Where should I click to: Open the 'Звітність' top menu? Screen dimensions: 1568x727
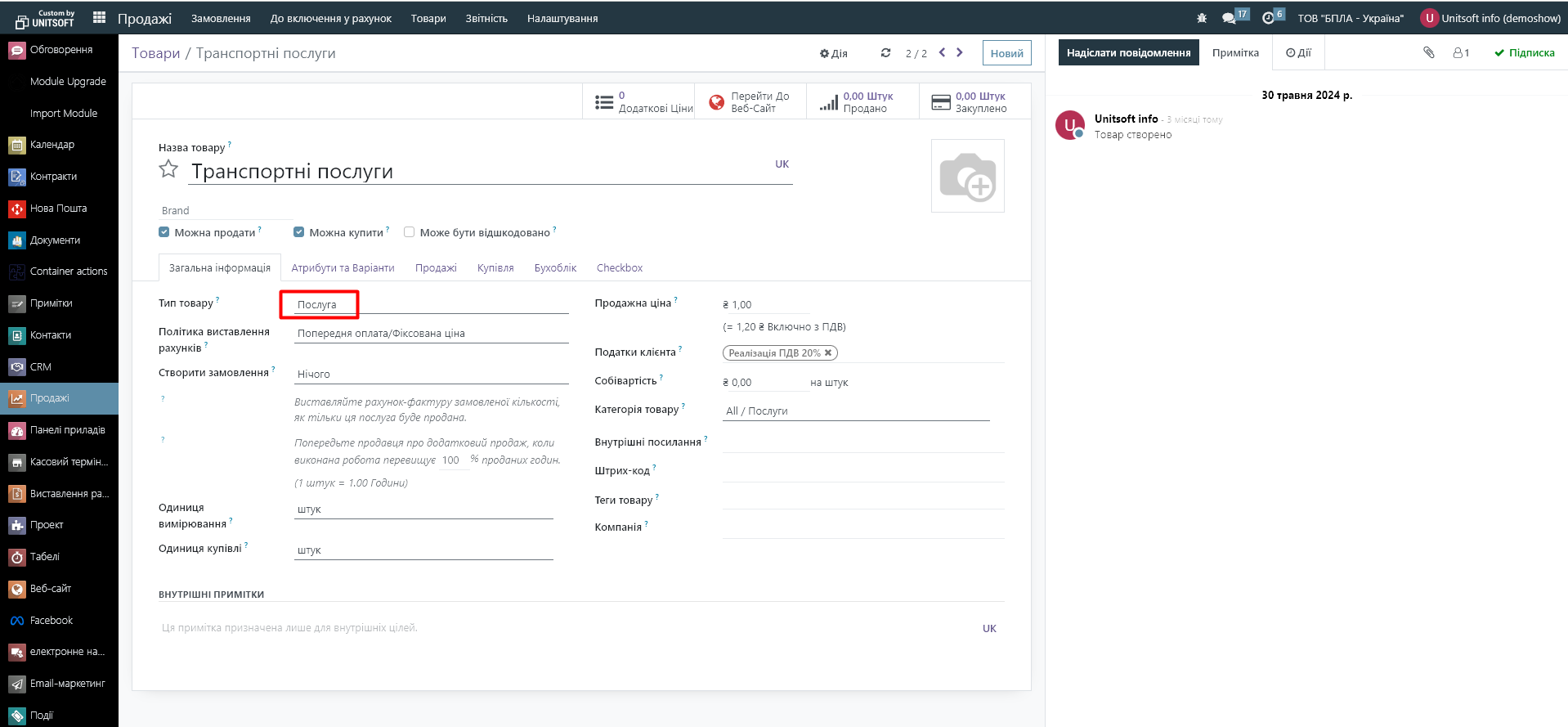tap(486, 18)
